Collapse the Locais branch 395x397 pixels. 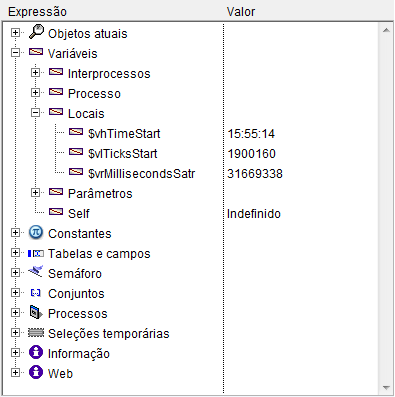coord(35,112)
